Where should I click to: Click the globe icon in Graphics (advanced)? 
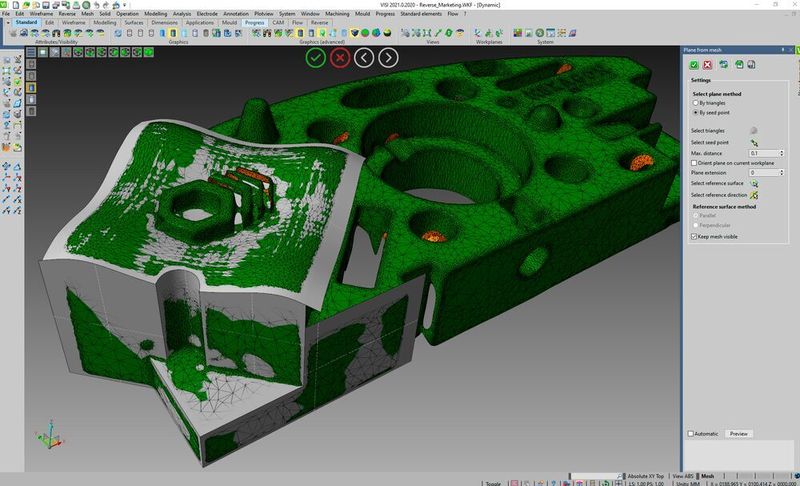[376, 33]
